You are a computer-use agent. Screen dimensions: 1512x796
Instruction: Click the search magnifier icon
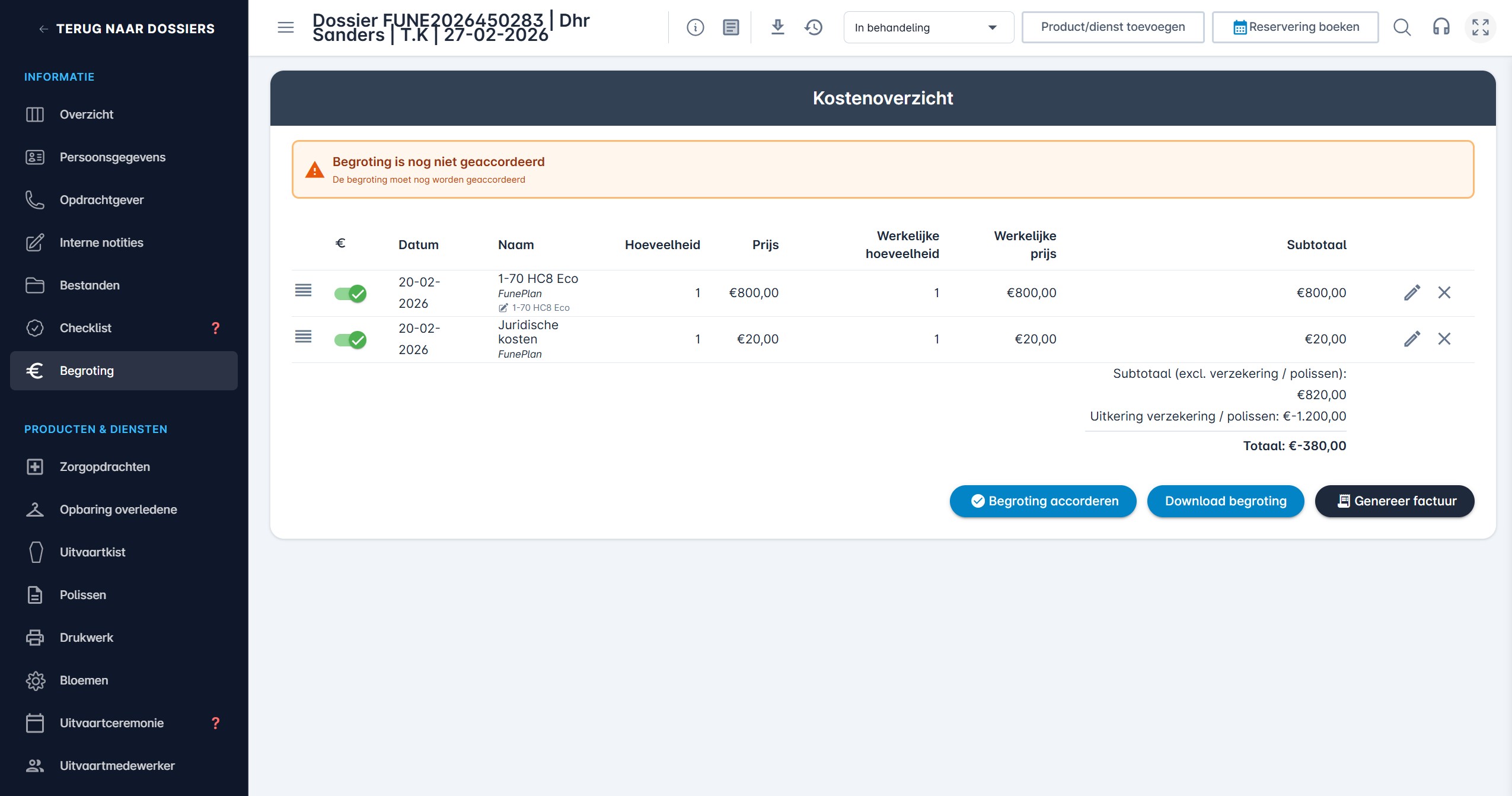[x=1402, y=27]
